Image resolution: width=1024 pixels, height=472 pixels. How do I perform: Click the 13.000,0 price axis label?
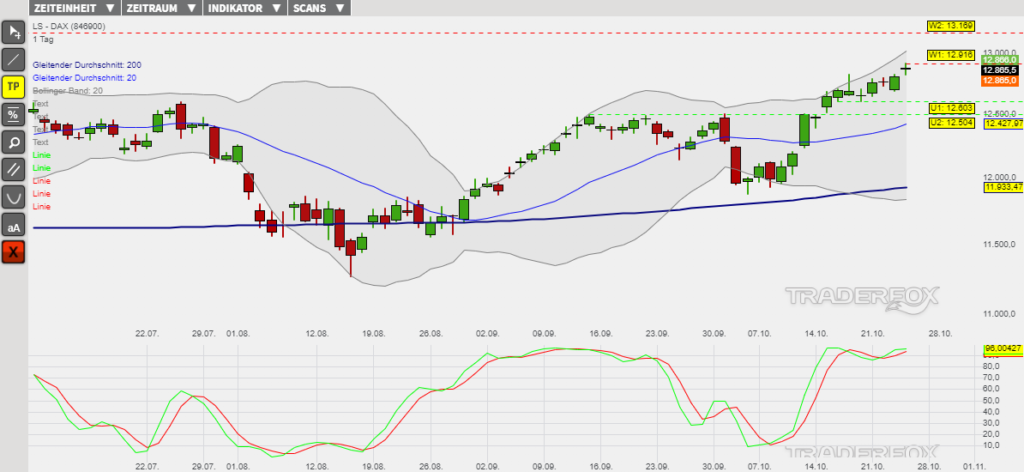999,52
